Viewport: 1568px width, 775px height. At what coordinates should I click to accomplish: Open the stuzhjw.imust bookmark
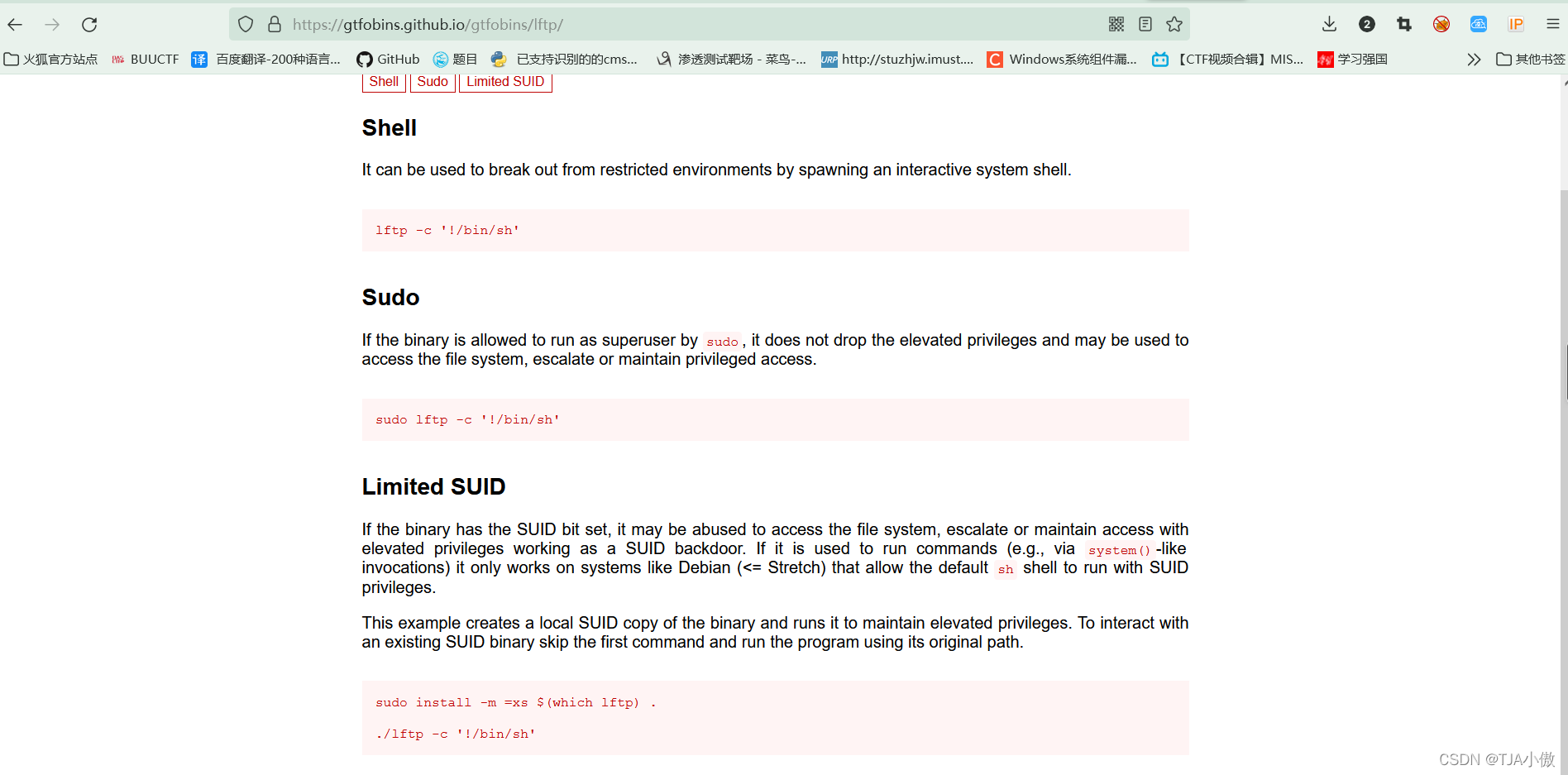pyautogui.click(x=897, y=60)
